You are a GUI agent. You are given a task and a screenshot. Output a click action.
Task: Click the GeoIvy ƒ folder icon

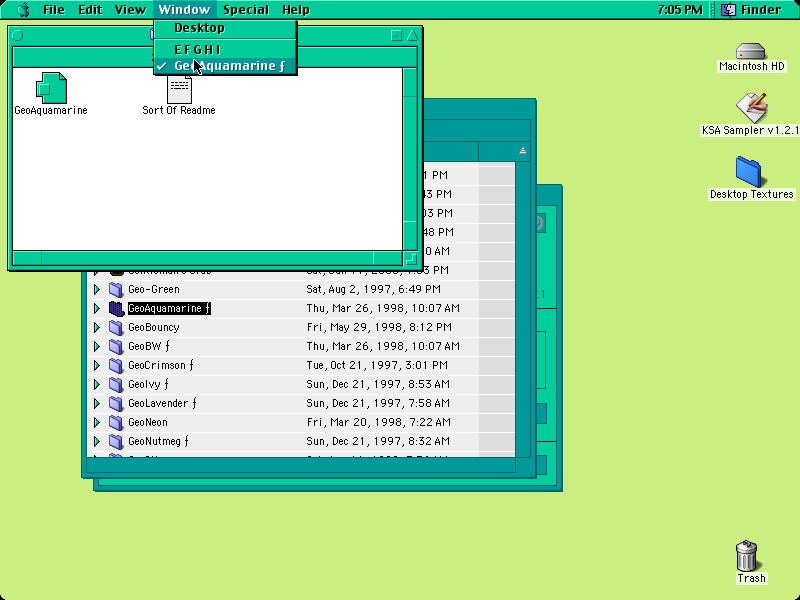coord(116,384)
